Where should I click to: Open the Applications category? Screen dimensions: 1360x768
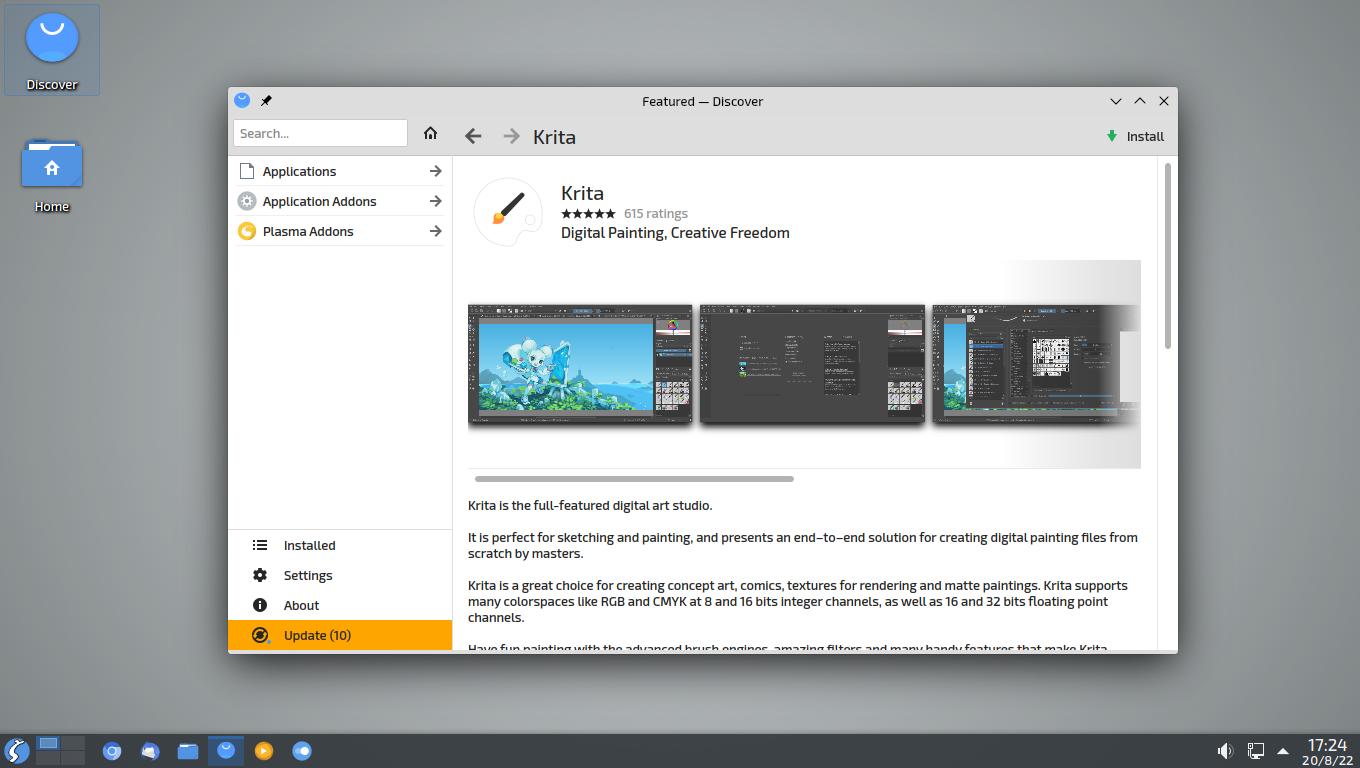(340, 171)
